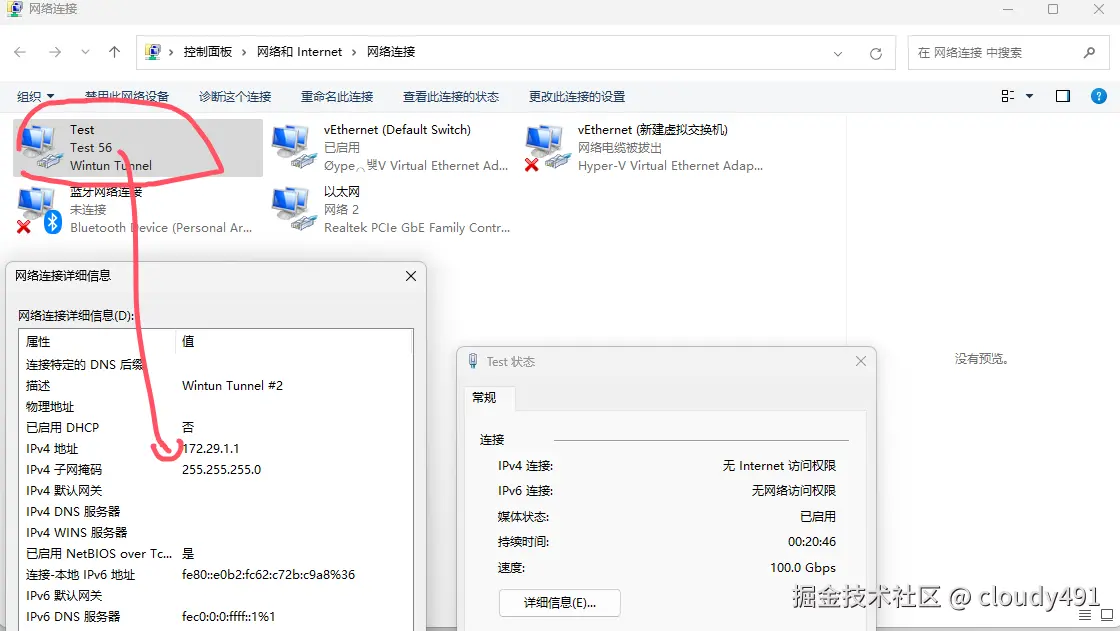
Task: Select the vEthernet (Default Switch) adapter icon
Action: [x=290, y=145]
